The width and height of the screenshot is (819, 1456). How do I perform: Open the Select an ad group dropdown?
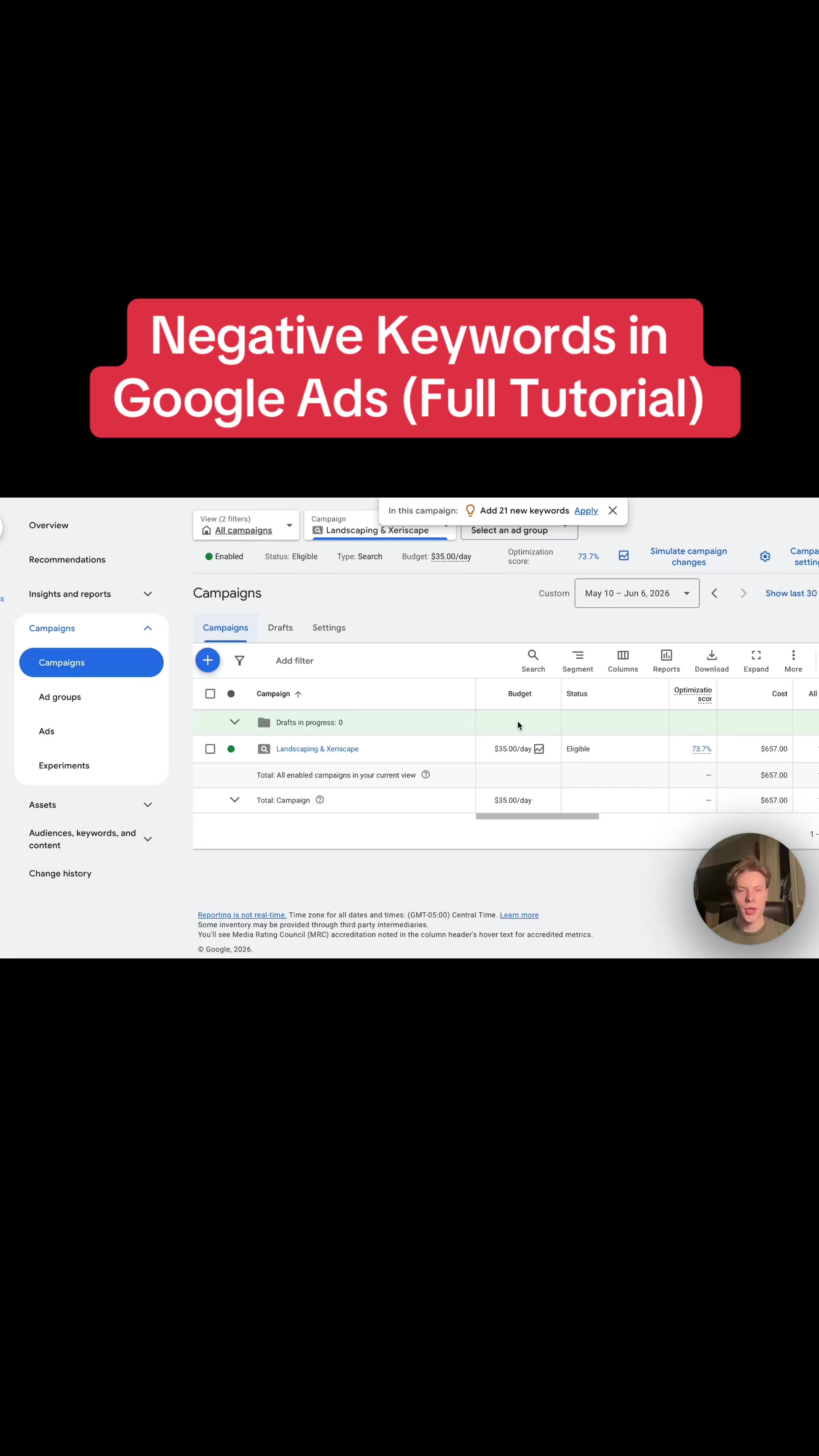(x=519, y=531)
